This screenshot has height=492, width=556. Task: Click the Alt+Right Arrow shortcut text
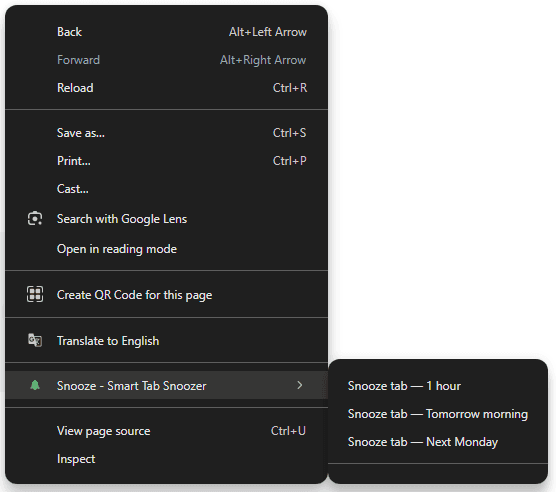(x=263, y=60)
